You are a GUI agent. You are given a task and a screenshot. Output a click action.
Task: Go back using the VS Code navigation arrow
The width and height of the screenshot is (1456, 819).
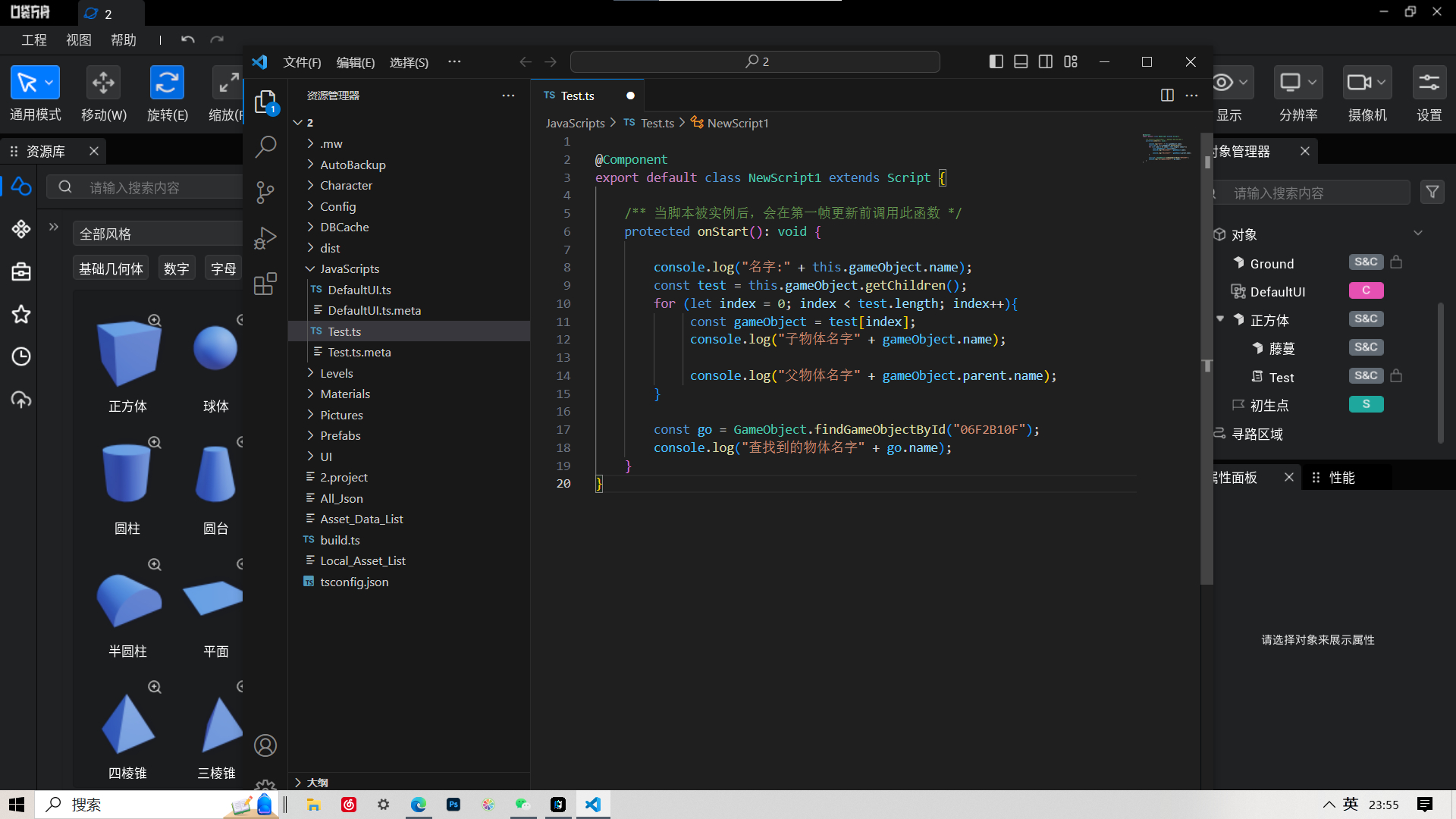pos(526,62)
